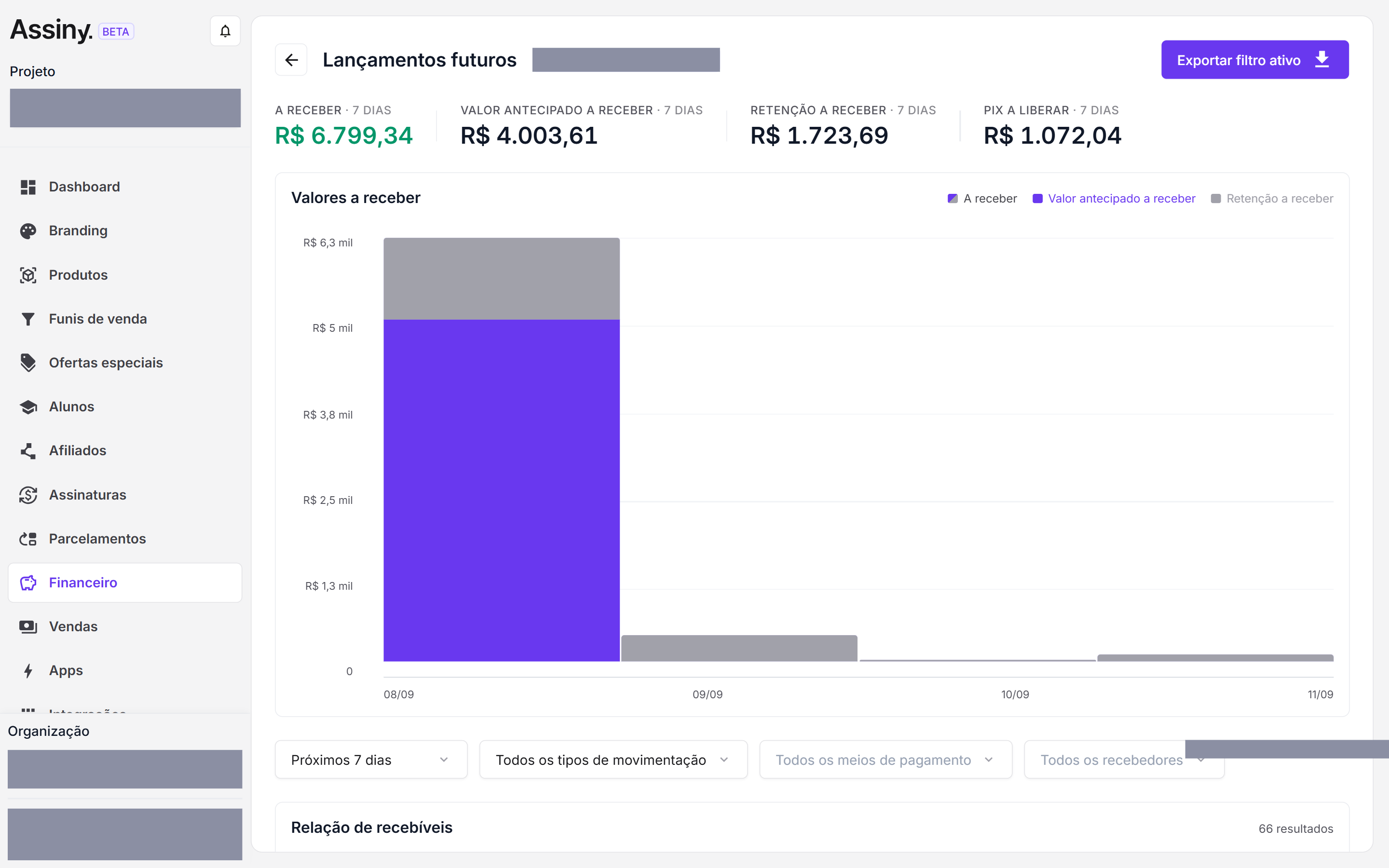Viewport: 1389px width, 868px height.
Task: Open Funis de venda page
Action: click(125, 319)
